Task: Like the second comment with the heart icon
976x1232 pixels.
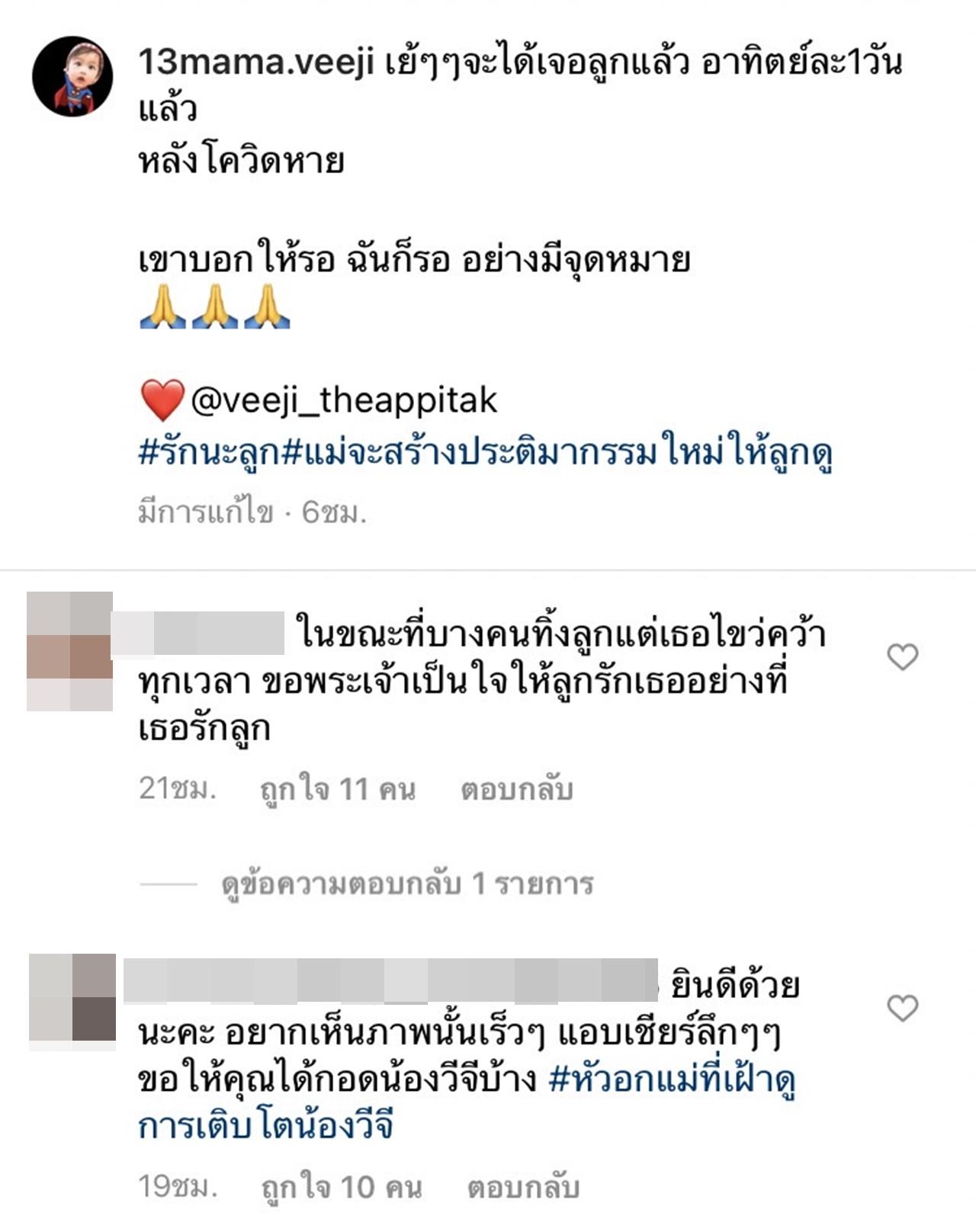Action: tap(903, 1008)
